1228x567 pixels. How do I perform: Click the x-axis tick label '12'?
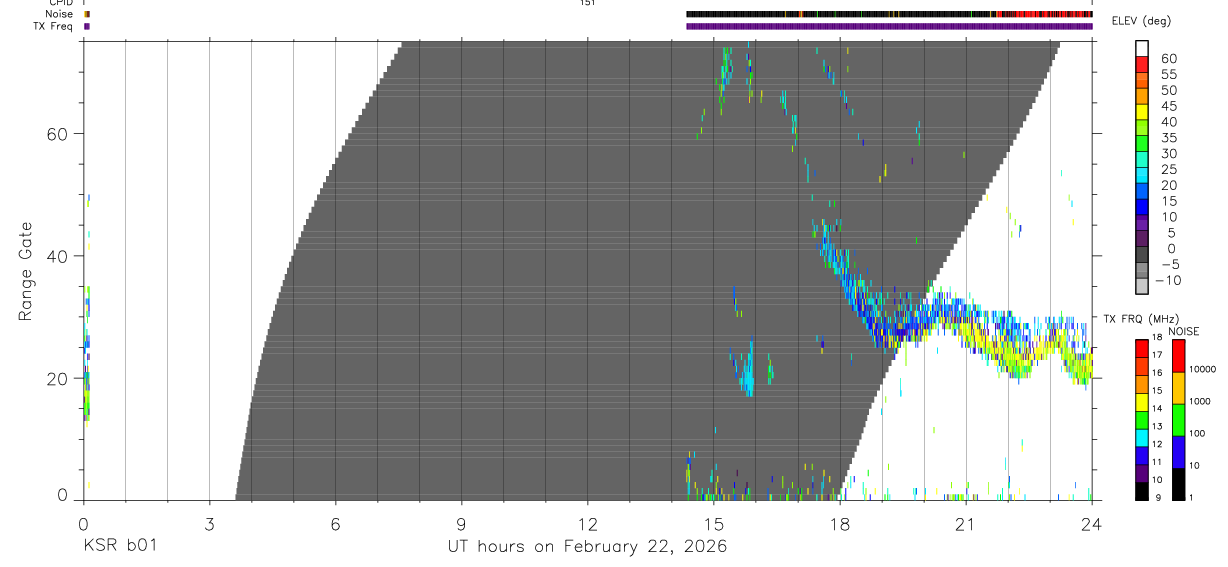587,523
